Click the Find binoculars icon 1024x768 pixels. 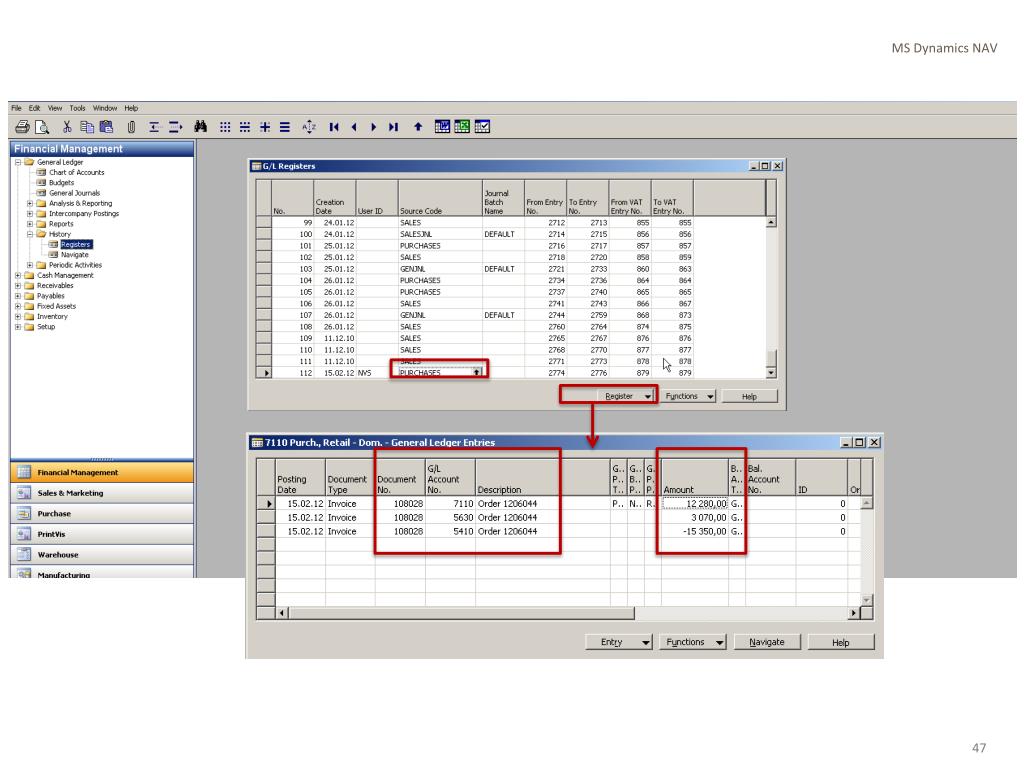(199, 127)
